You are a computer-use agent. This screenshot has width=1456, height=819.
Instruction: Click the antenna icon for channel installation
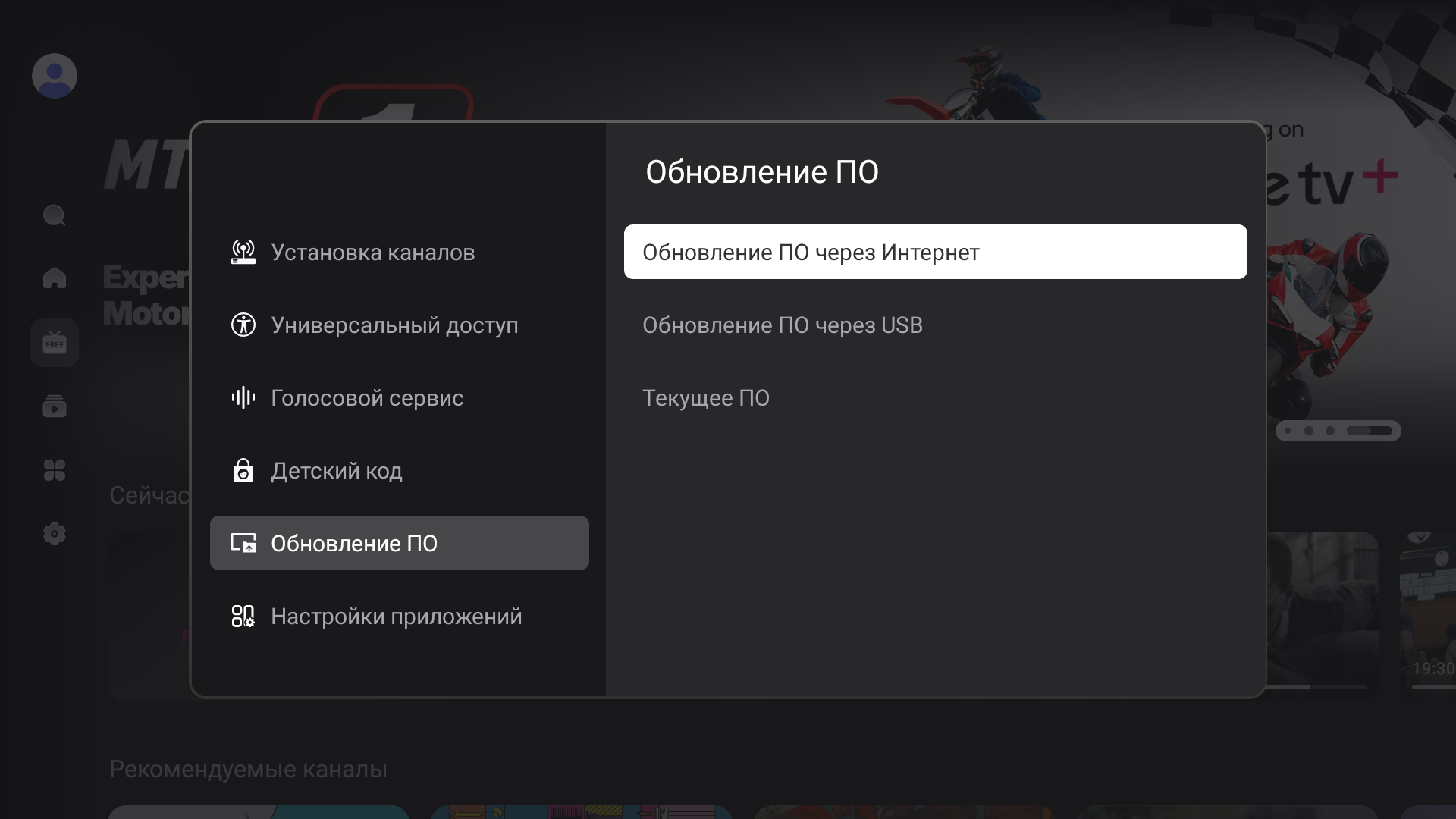tap(243, 253)
